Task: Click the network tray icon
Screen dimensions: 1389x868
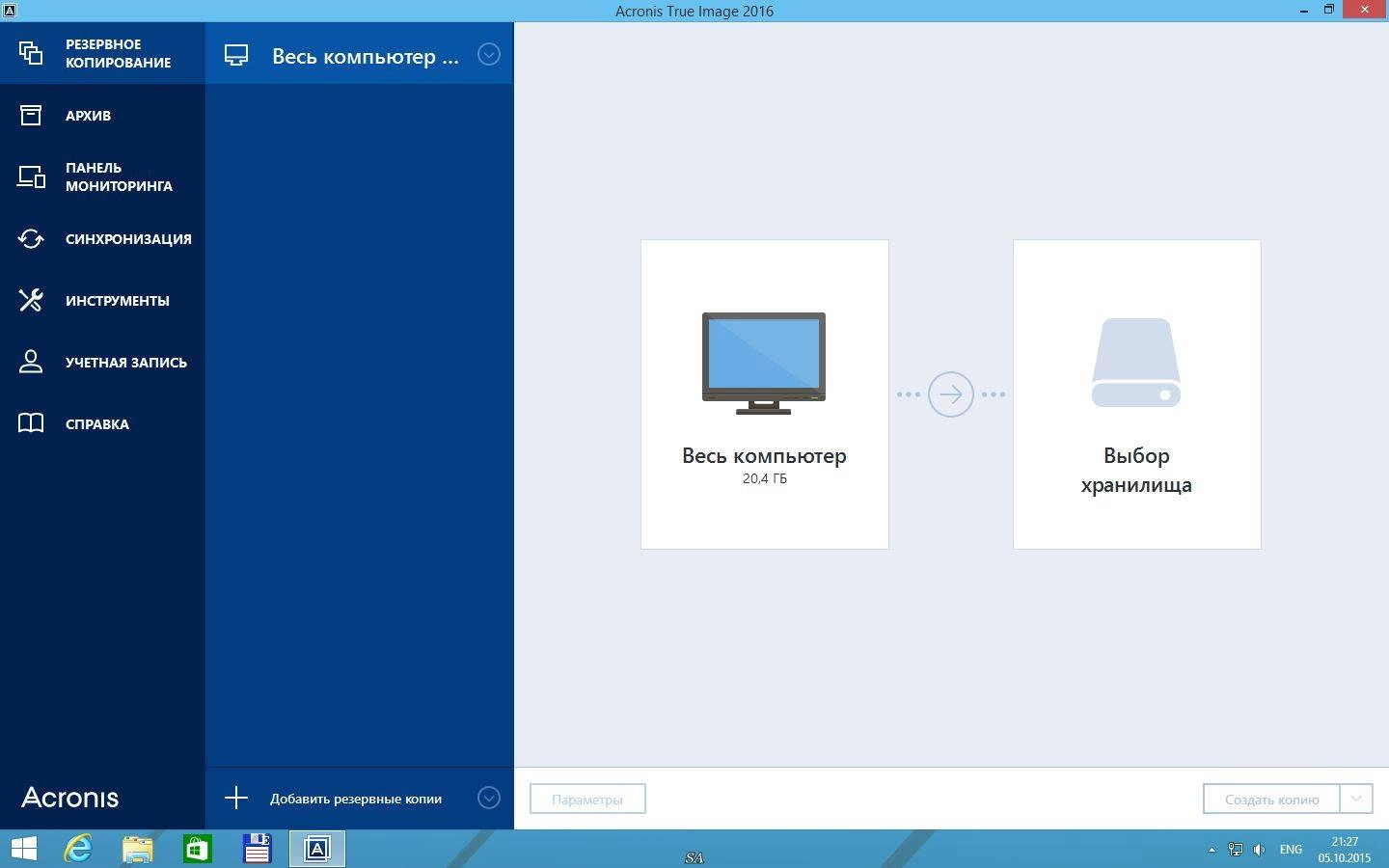Action: pyautogui.click(x=1236, y=850)
